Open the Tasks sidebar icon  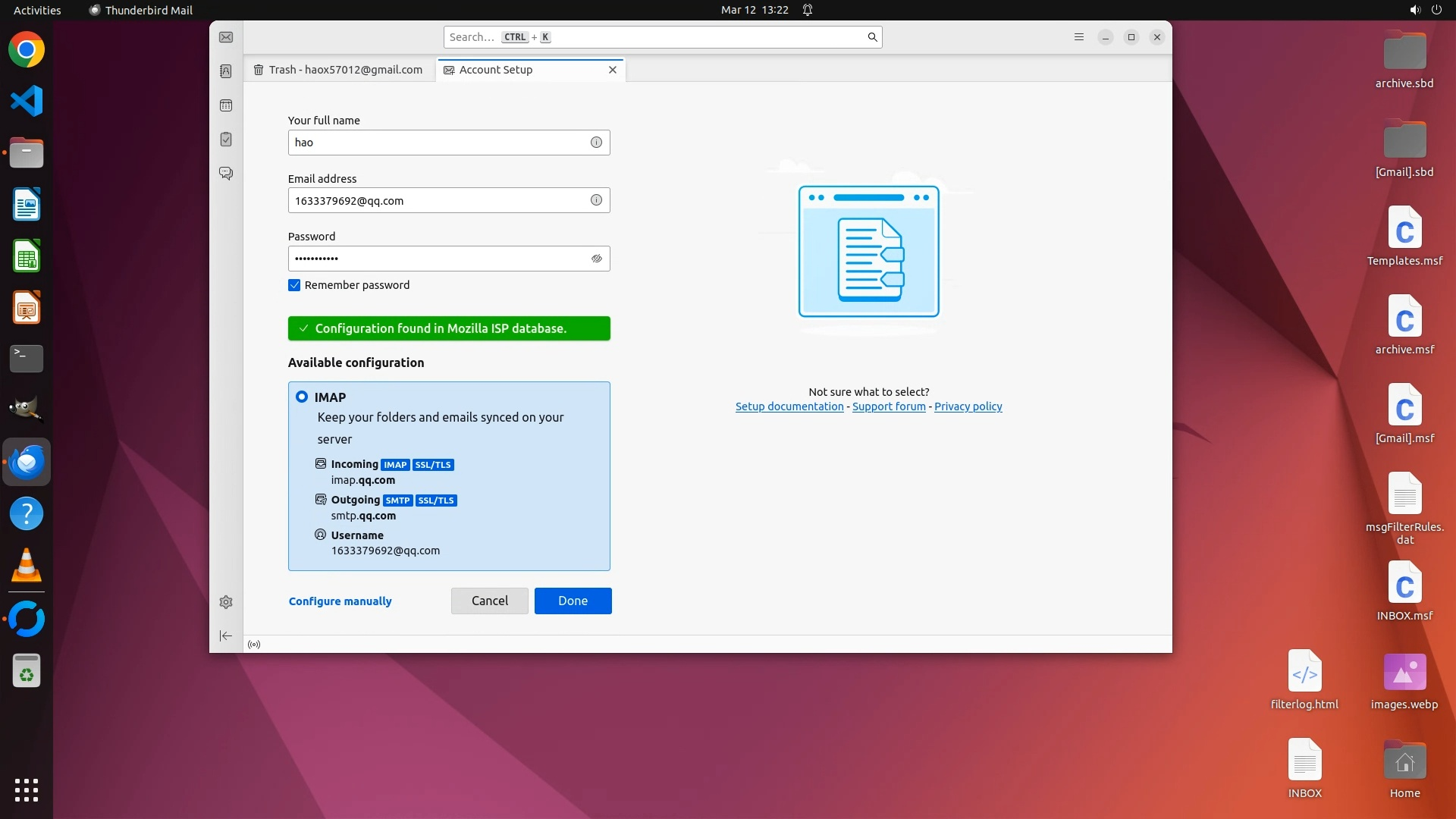[226, 140]
